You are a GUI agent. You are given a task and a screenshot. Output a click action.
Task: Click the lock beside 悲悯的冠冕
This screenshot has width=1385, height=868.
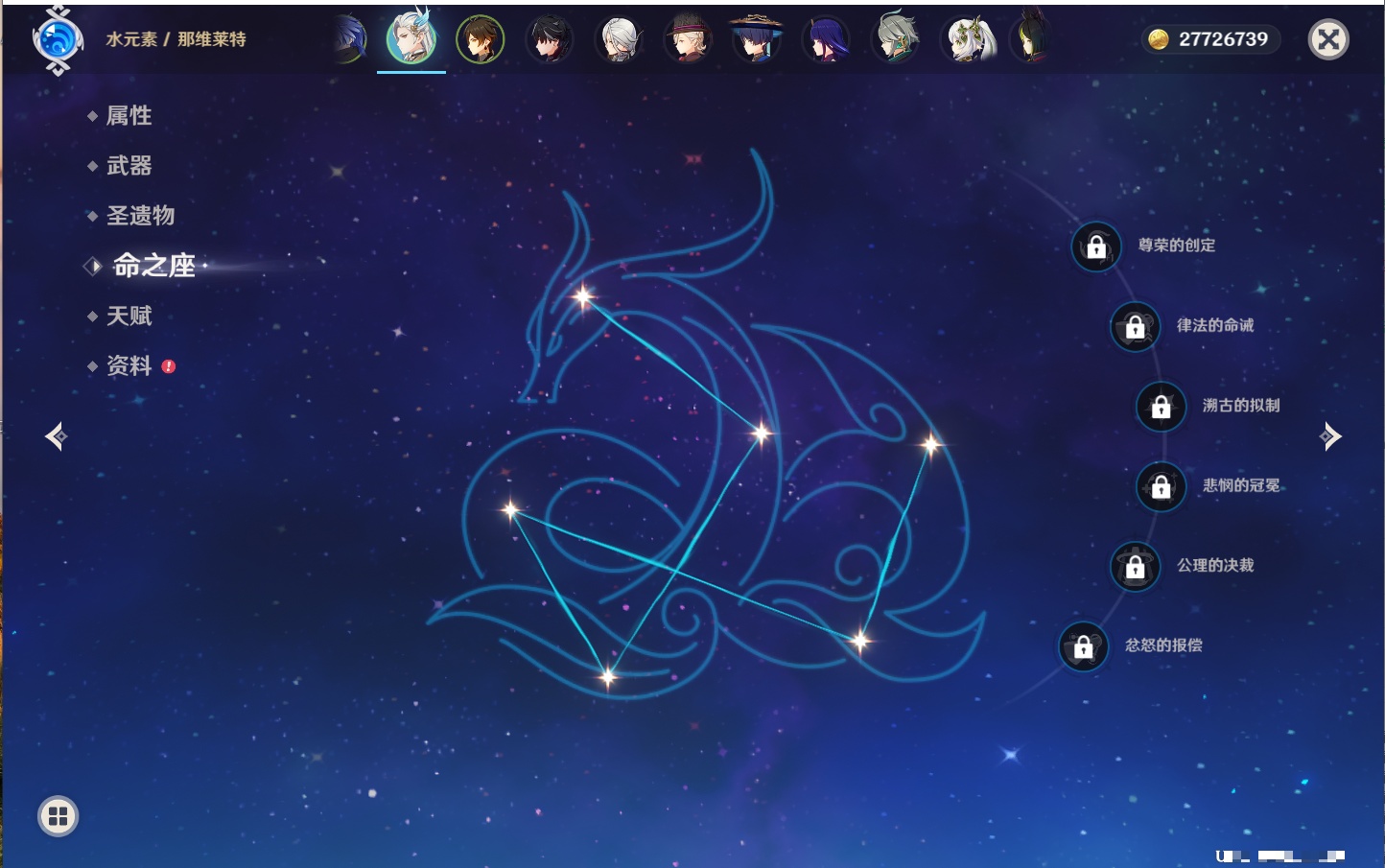(1162, 486)
